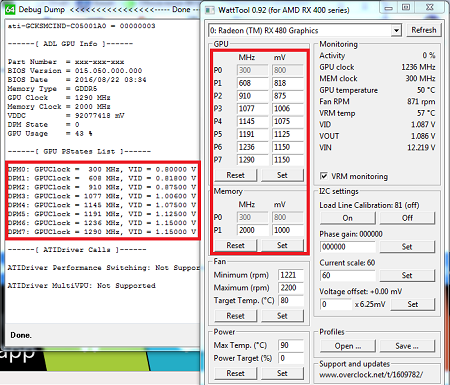Image resolution: width=450 pixels, height=385 pixels.
Task: Click the fan Maximum rpm field
Action: tap(291, 288)
